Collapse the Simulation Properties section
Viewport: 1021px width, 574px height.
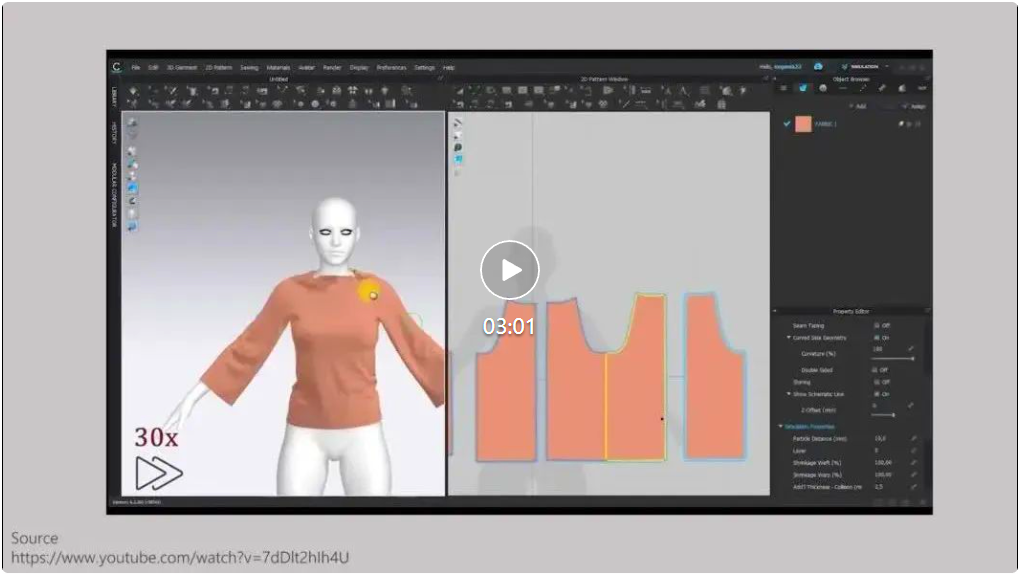(781, 426)
